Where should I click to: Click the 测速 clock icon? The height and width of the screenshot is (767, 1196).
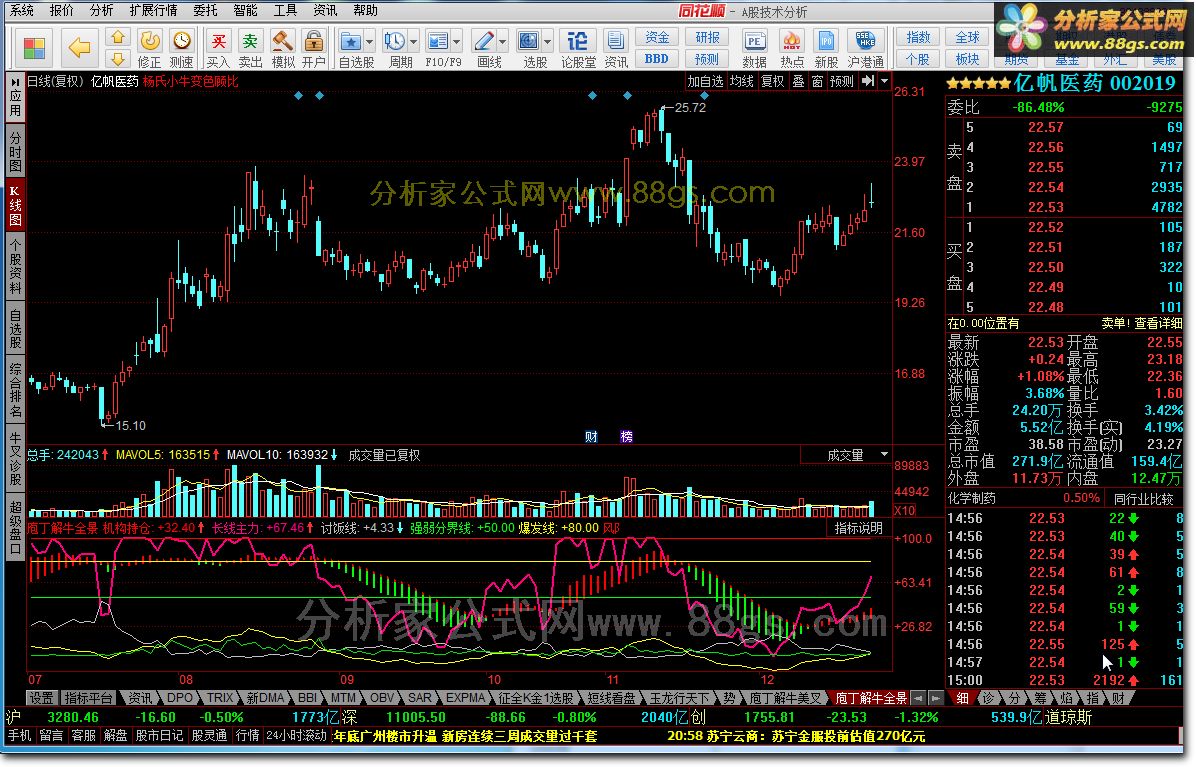pyautogui.click(x=182, y=40)
